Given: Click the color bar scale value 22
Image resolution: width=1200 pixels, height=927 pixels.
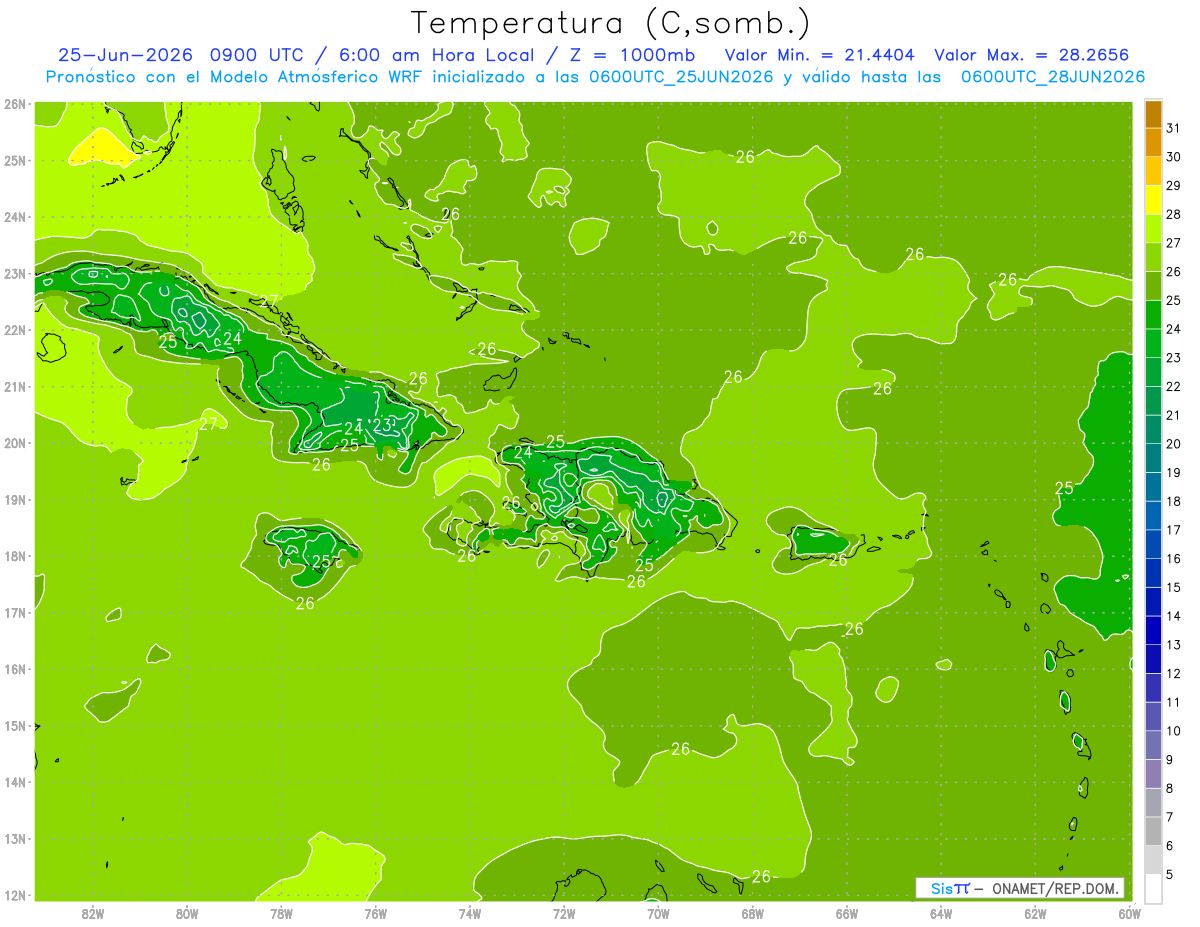Looking at the screenshot, I should point(1173,386).
